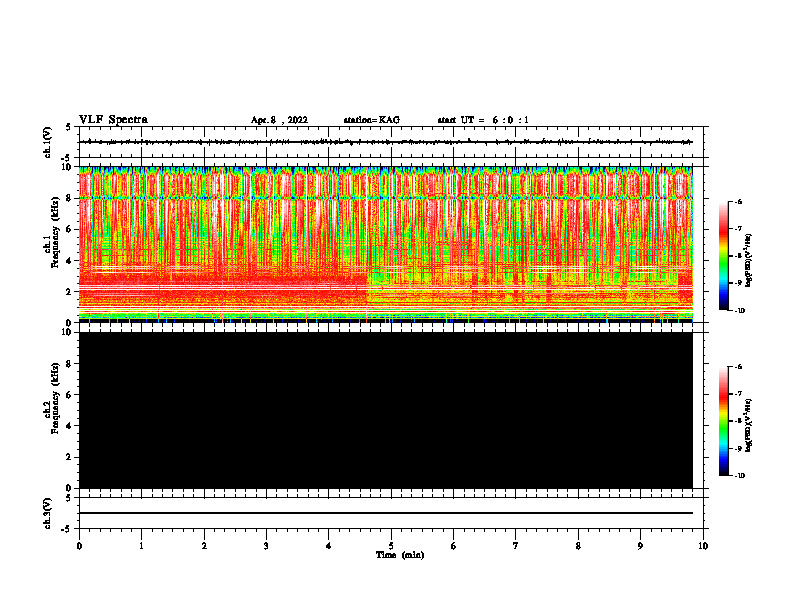Click time-axis tick label "2"
This screenshot has width=792, height=612.
tap(204, 546)
